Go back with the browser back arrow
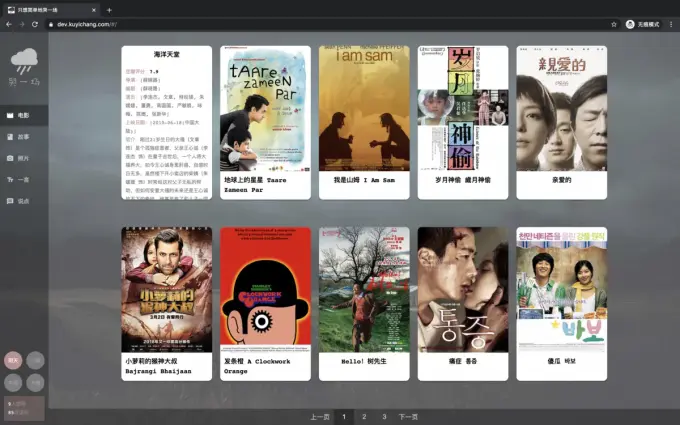Image resolution: width=680 pixels, height=425 pixels. point(9,24)
